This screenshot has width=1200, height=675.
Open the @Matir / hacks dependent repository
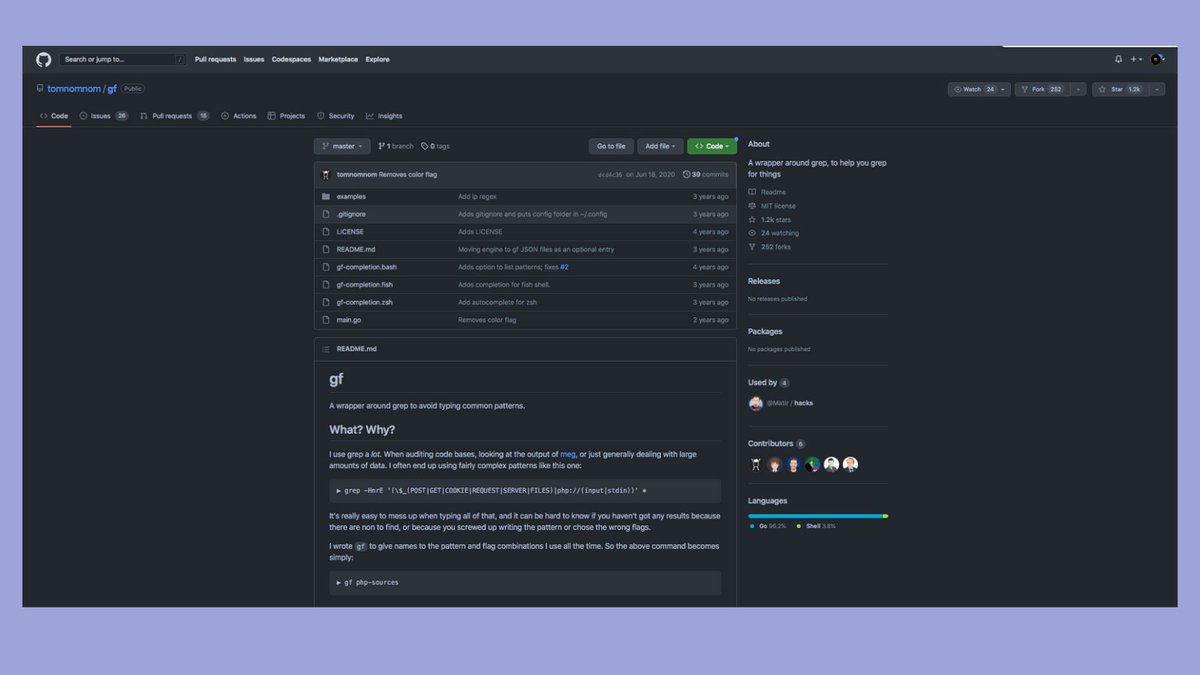tap(789, 403)
